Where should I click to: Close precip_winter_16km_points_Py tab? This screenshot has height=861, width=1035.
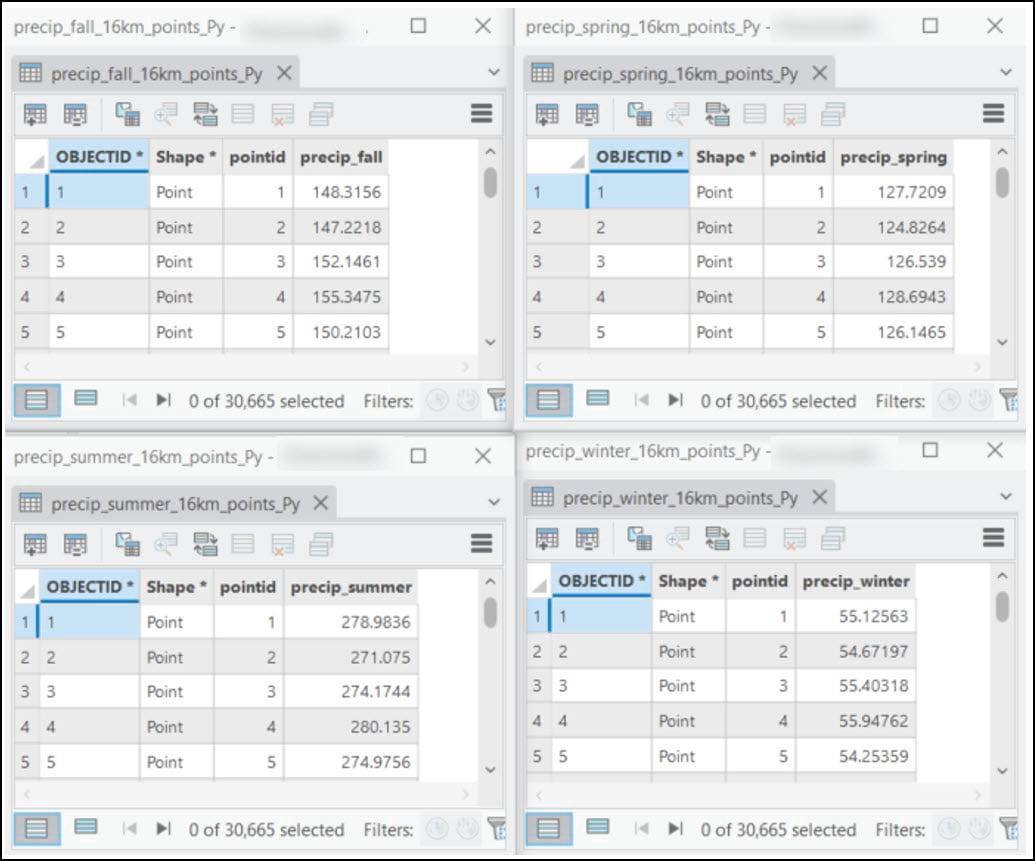point(819,497)
